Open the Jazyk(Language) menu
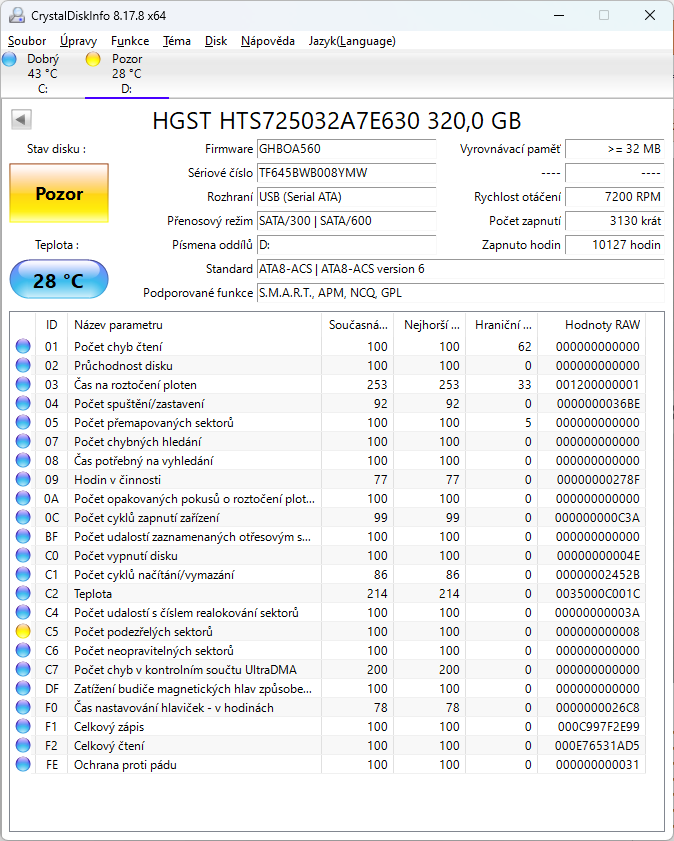Image resolution: width=674 pixels, height=841 pixels. tap(352, 41)
